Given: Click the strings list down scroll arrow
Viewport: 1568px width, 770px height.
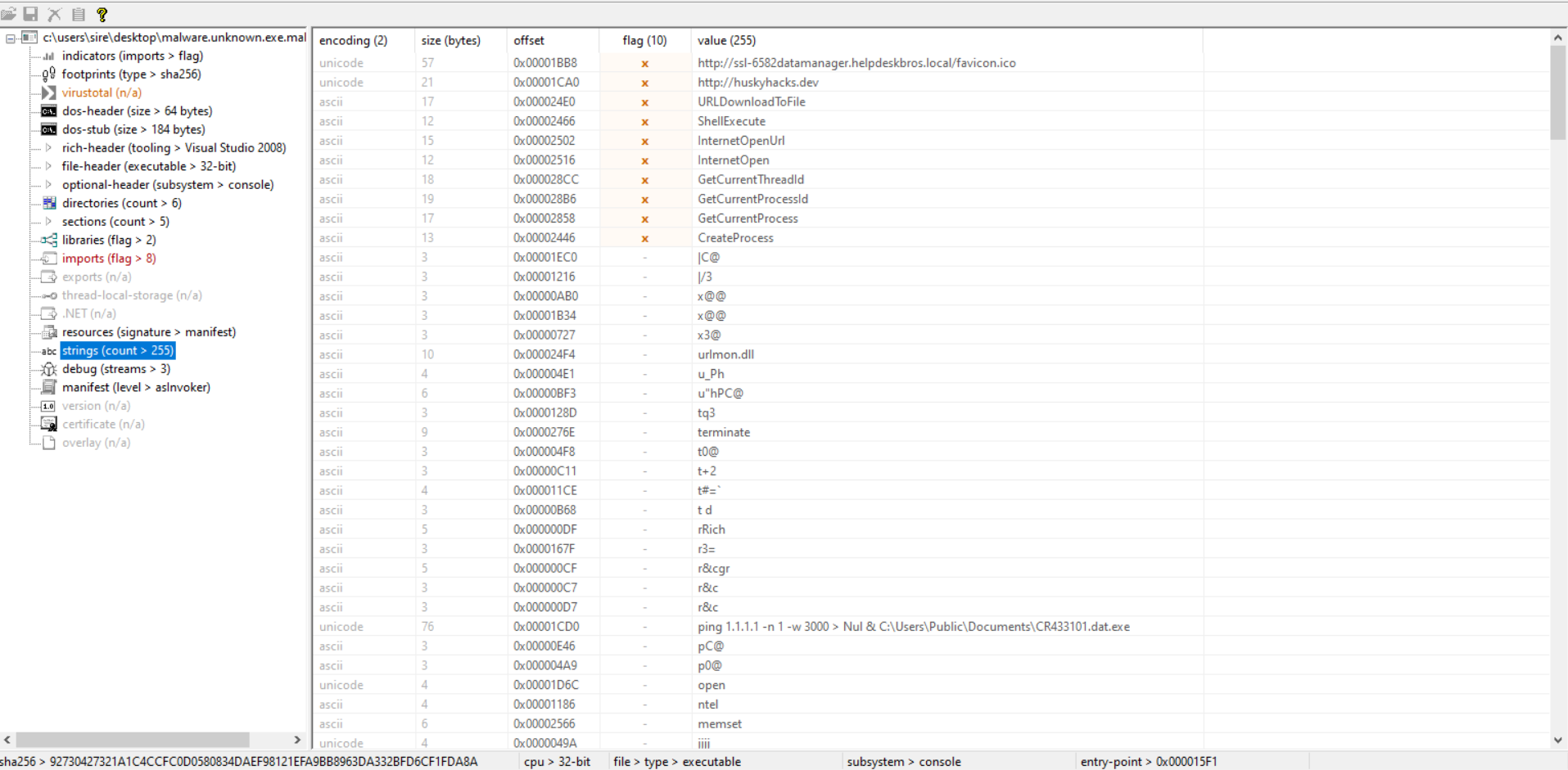Looking at the screenshot, I should 1557,740.
